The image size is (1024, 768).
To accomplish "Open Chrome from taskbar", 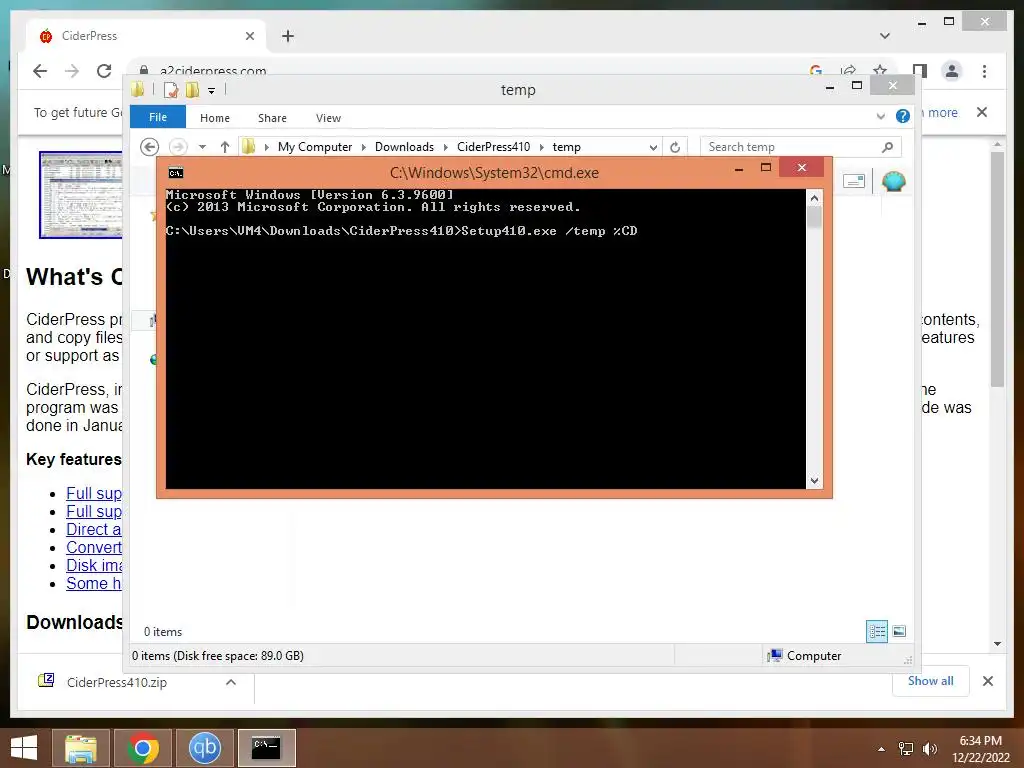I will [143, 748].
